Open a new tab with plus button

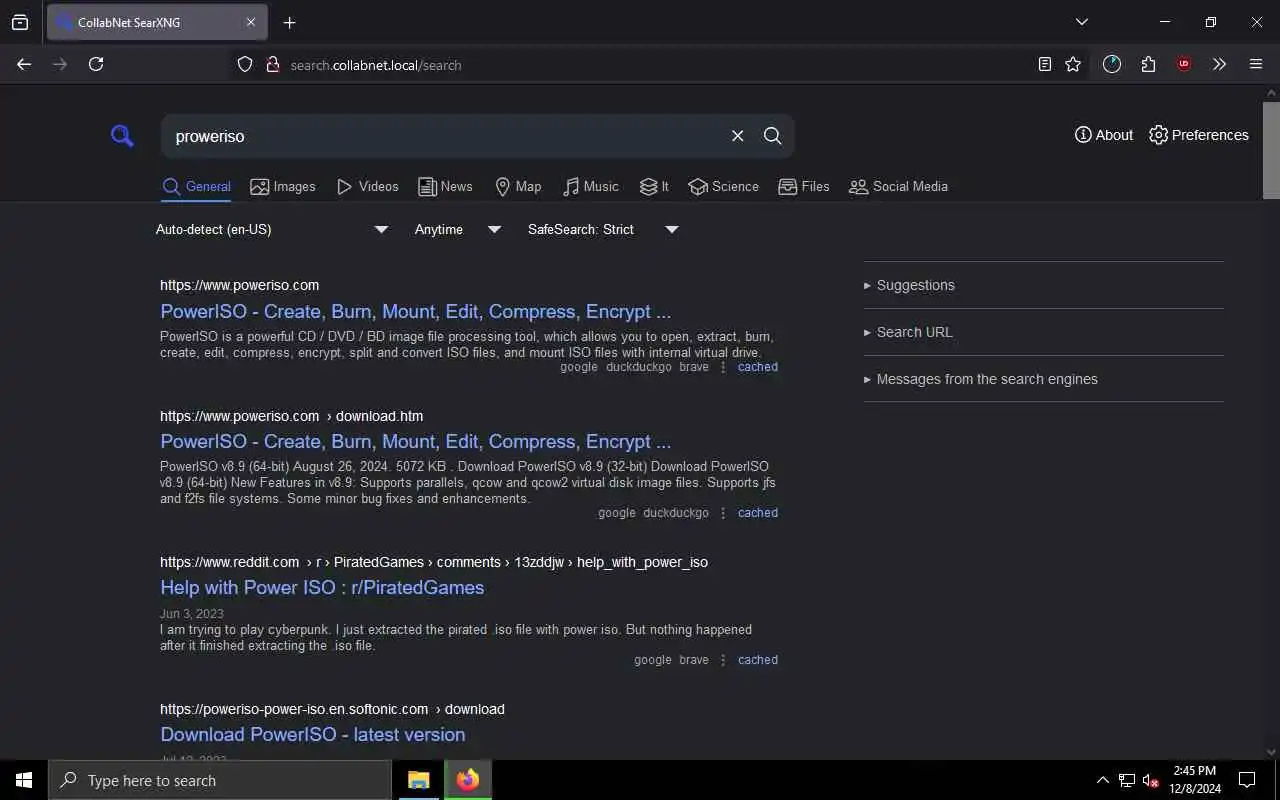click(x=290, y=22)
